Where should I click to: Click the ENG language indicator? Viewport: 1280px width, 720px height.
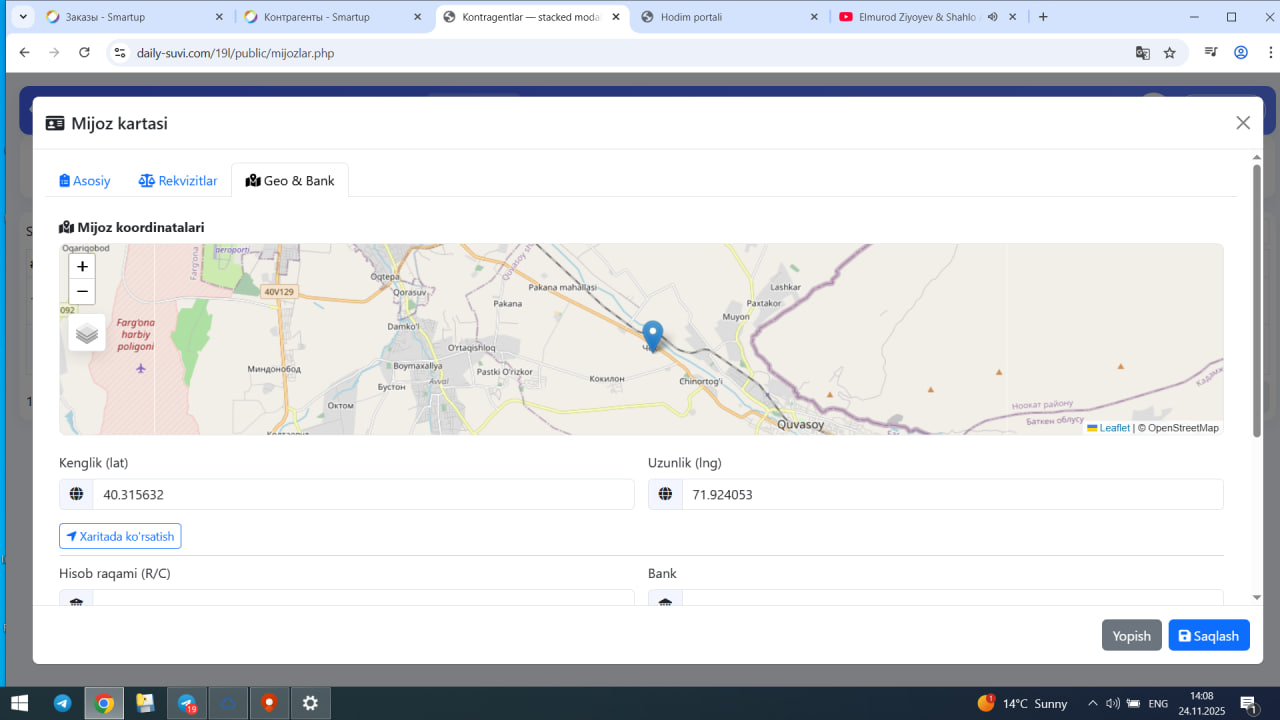pyautogui.click(x=1158, y=704)
